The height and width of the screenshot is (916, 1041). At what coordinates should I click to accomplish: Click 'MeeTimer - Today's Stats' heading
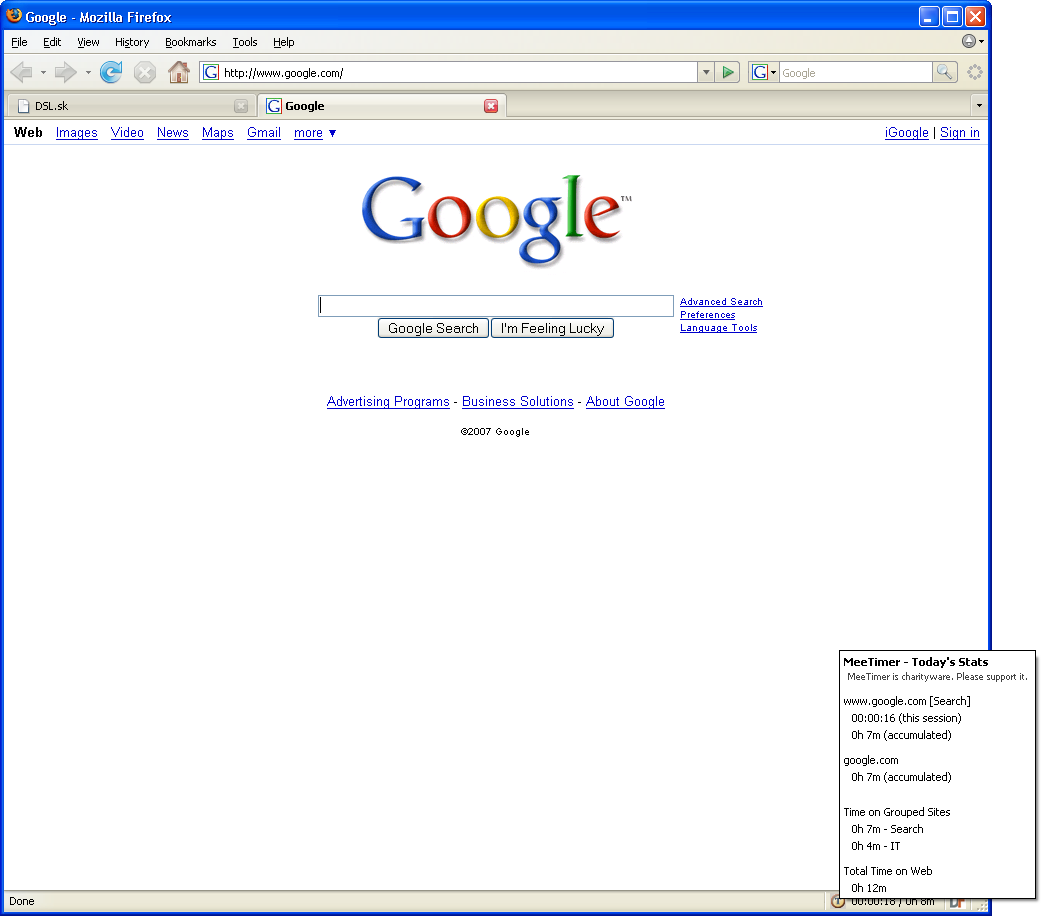(916, 662)
